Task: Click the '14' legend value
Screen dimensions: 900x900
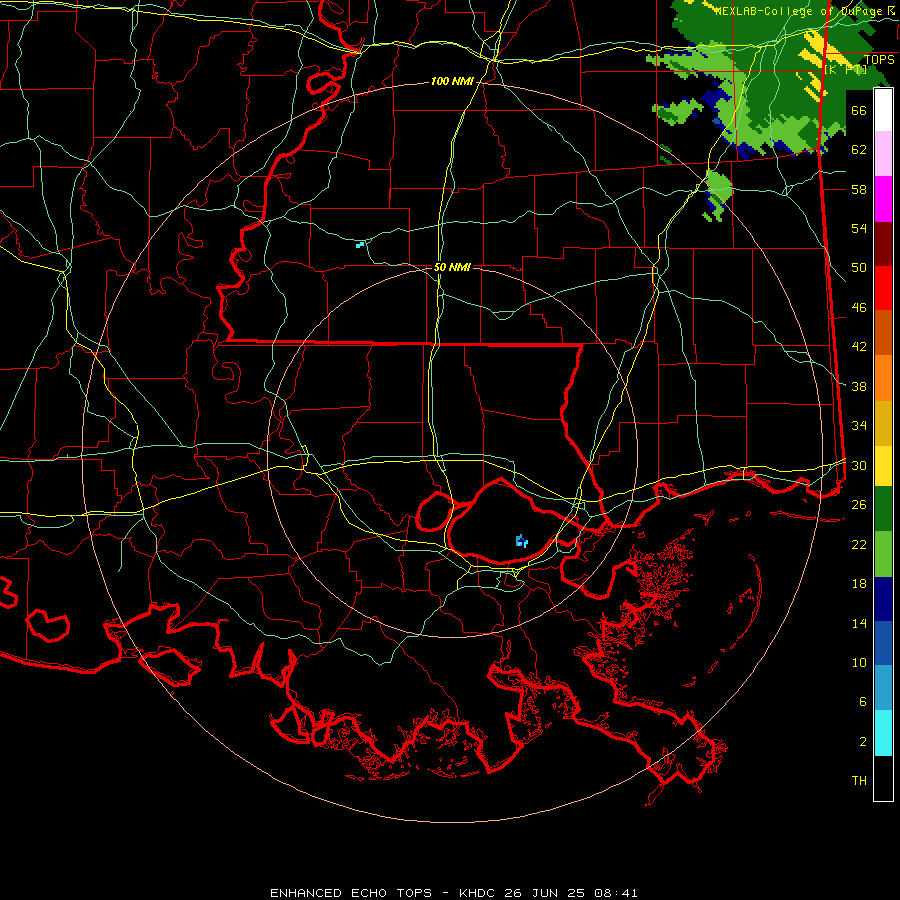Action: tap(859, 623)
